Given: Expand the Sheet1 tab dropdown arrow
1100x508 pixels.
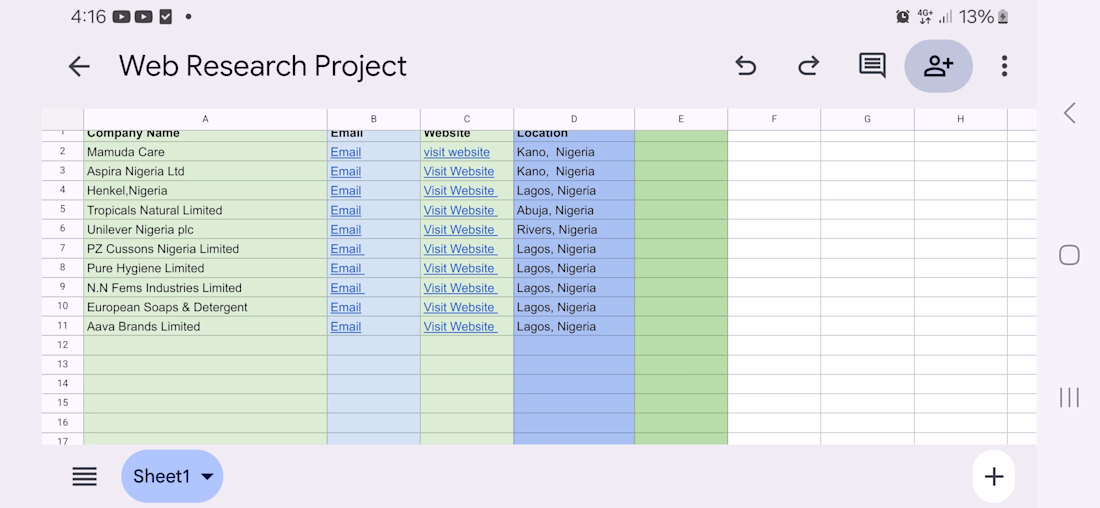Looking at the screenshot, I should coord(207,477).
